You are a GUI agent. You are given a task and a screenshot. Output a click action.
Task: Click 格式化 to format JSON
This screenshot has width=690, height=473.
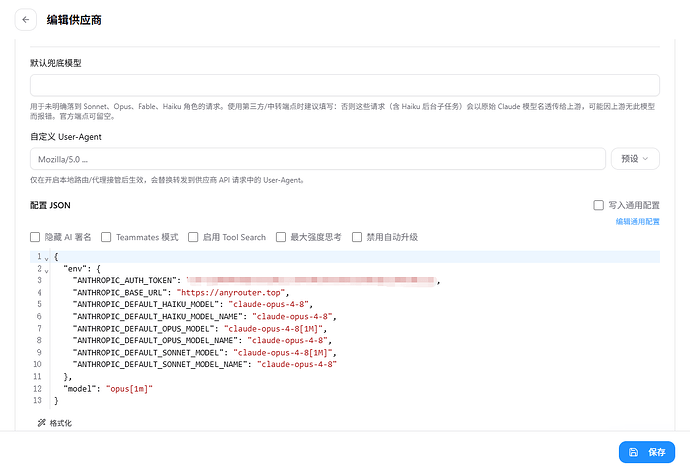tap(55, 423)
